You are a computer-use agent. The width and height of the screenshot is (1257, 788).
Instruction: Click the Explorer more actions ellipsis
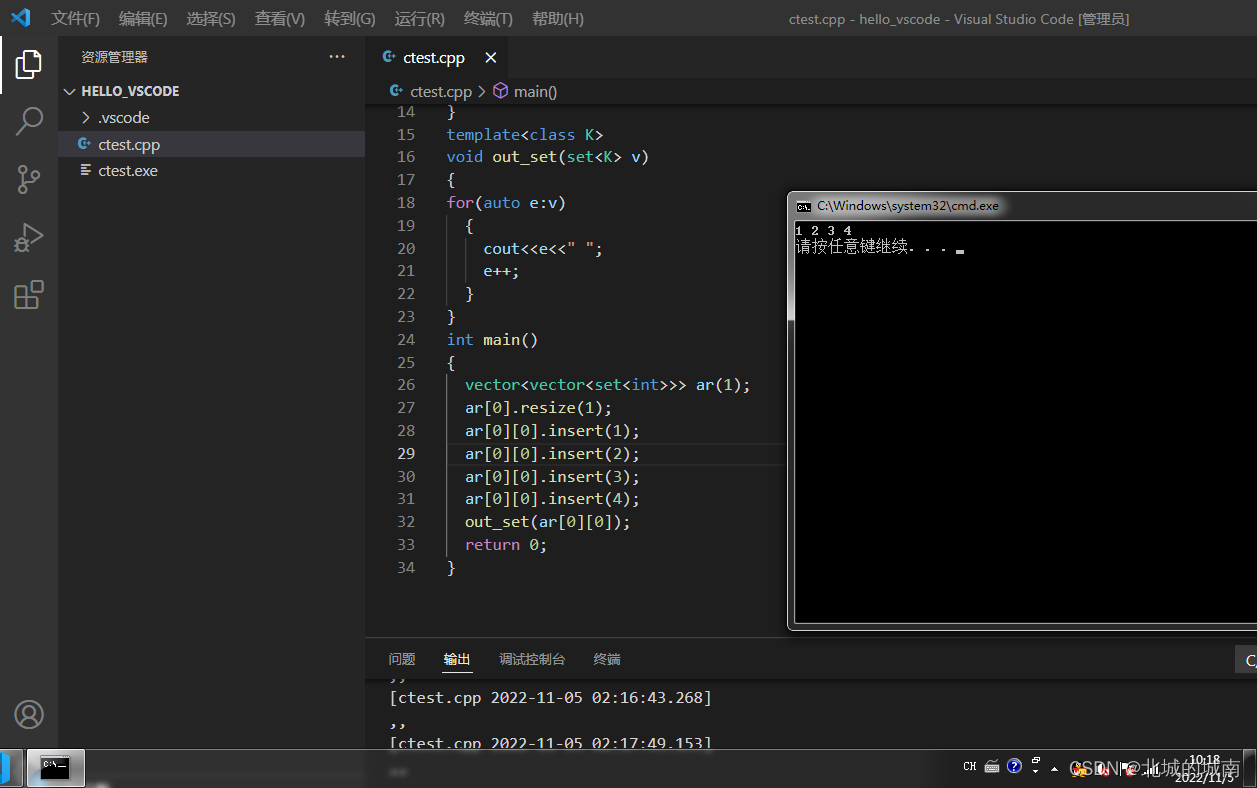pyautogui.click(x=337, y=57)
